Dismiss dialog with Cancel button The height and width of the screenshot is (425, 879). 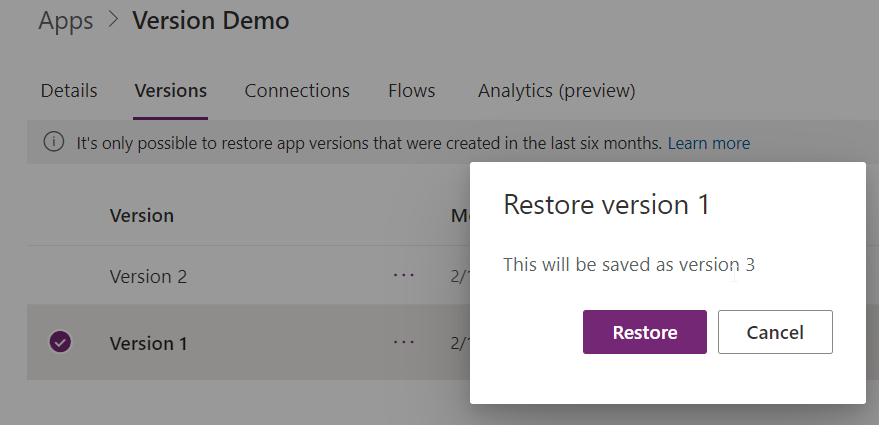775,332
